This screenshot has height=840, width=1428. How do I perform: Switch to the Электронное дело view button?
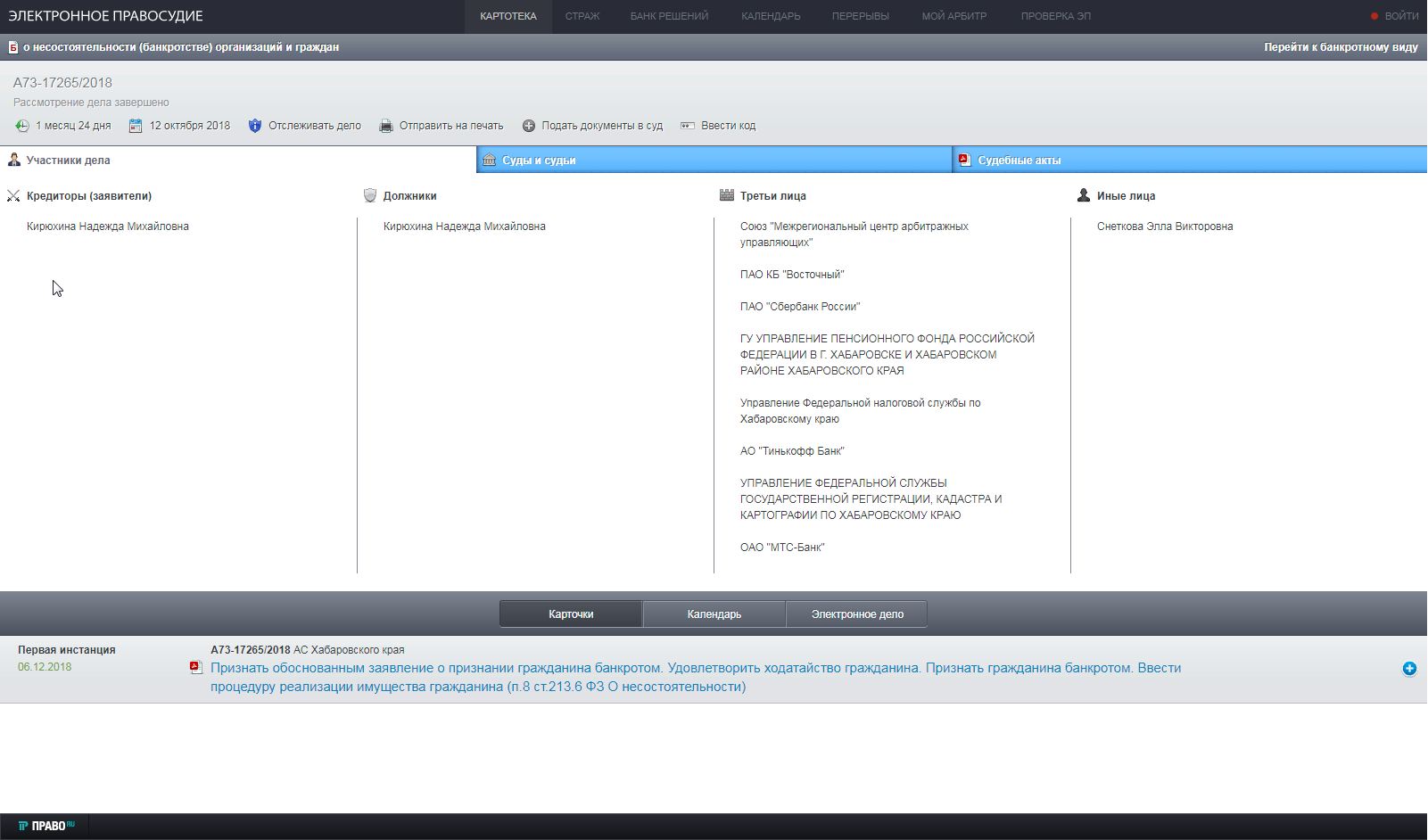tap(856, 614)
